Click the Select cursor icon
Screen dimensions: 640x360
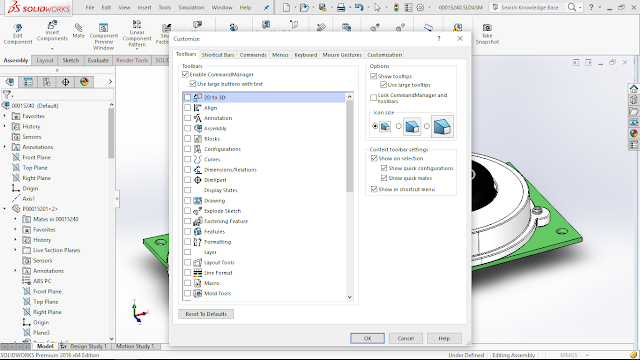click(x=377, y=7)
